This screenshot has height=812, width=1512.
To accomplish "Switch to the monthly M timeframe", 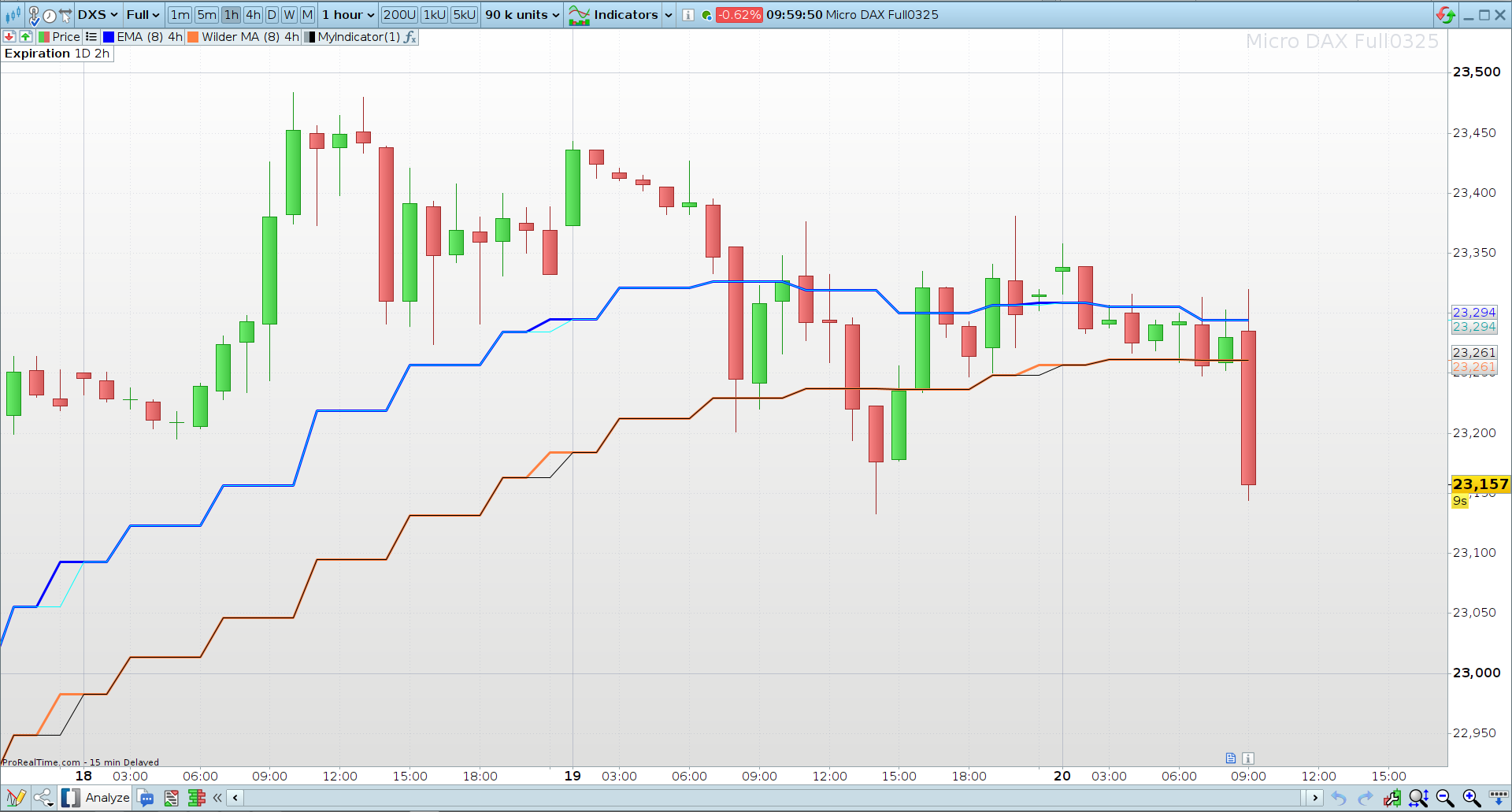I will 307,15.
